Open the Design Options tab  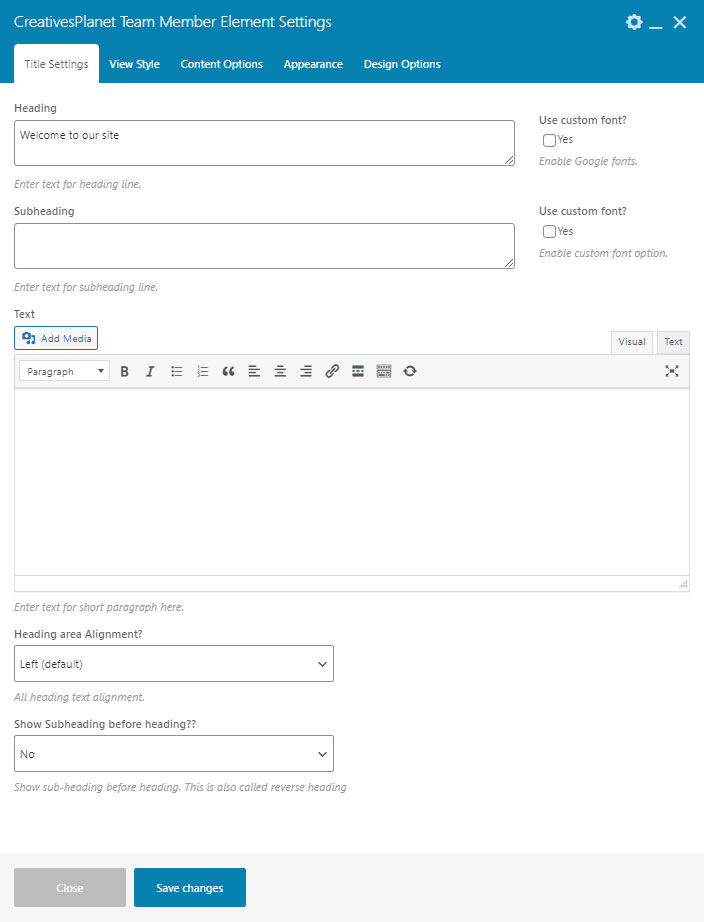tap(402, 64)
